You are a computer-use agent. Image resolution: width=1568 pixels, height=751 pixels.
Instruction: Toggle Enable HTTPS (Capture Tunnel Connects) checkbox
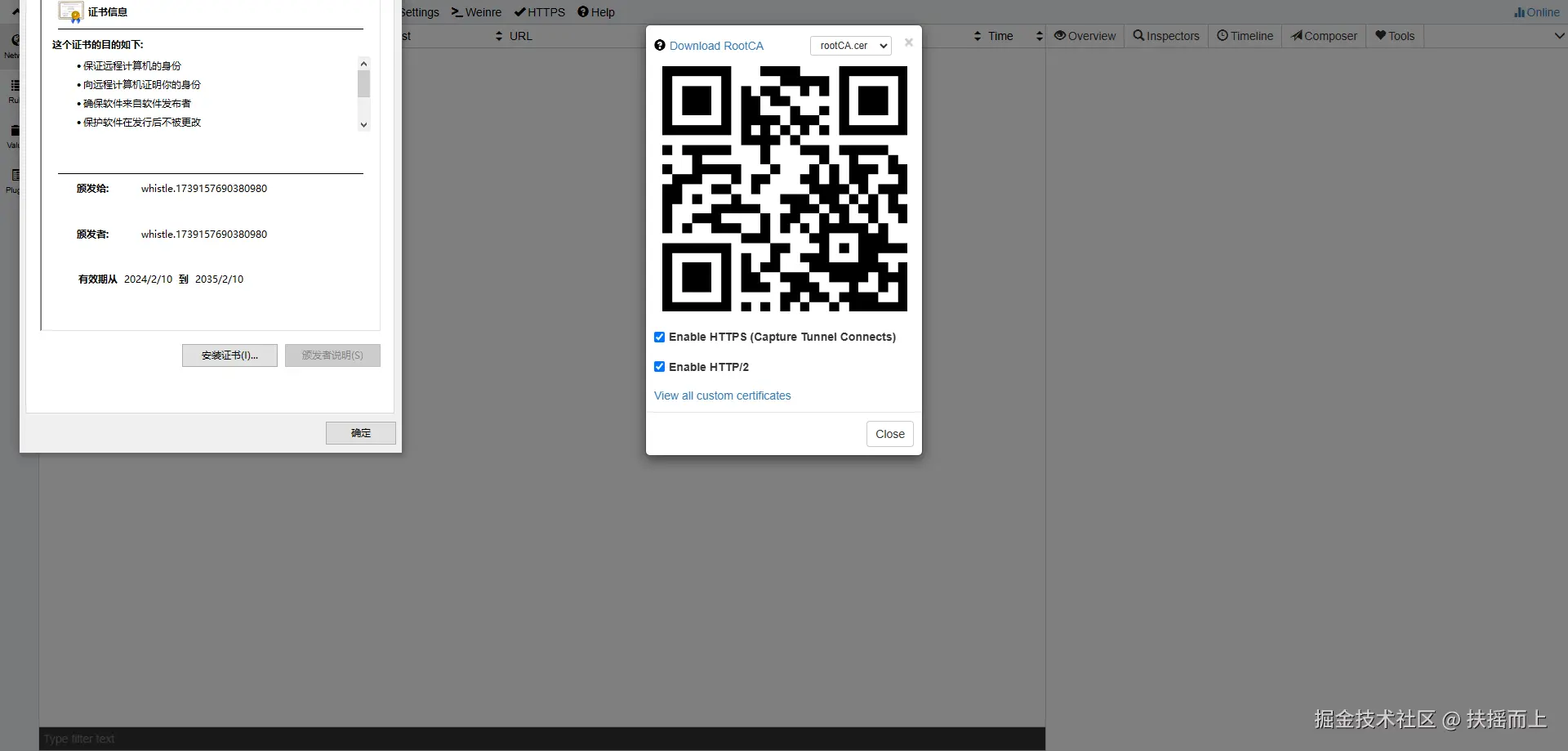659,337
